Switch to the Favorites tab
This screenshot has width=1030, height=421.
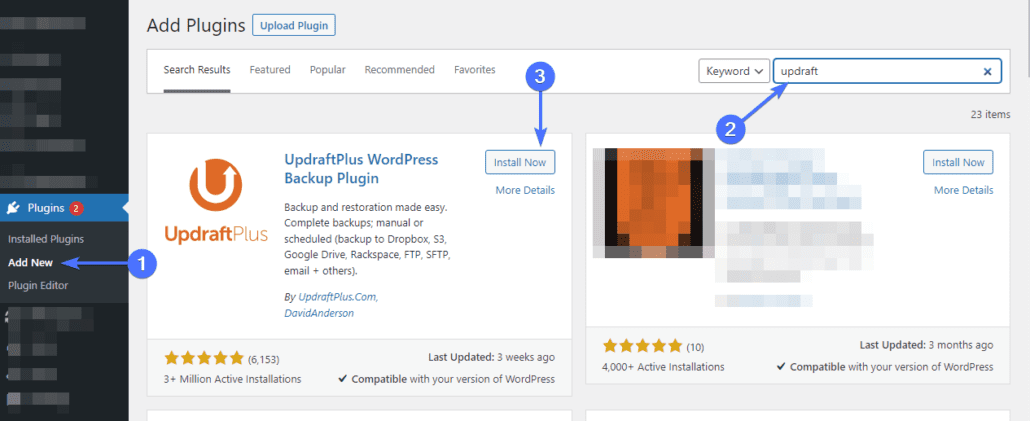coord(475,70)
